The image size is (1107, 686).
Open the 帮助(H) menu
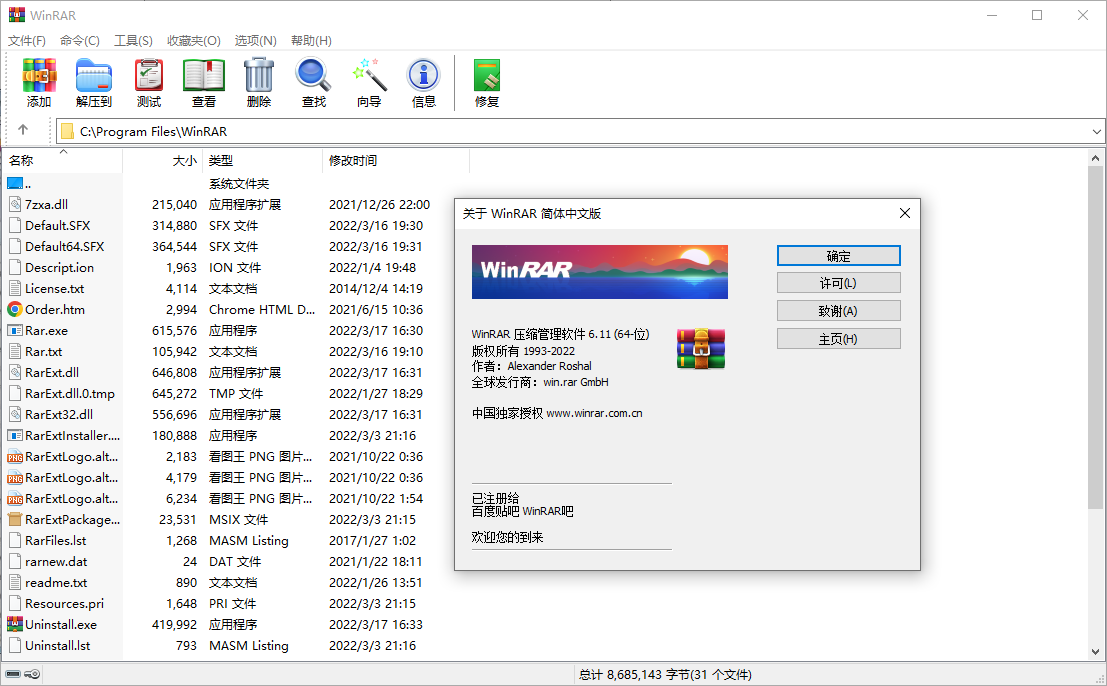pyautogui.click(x=311, y=41)
